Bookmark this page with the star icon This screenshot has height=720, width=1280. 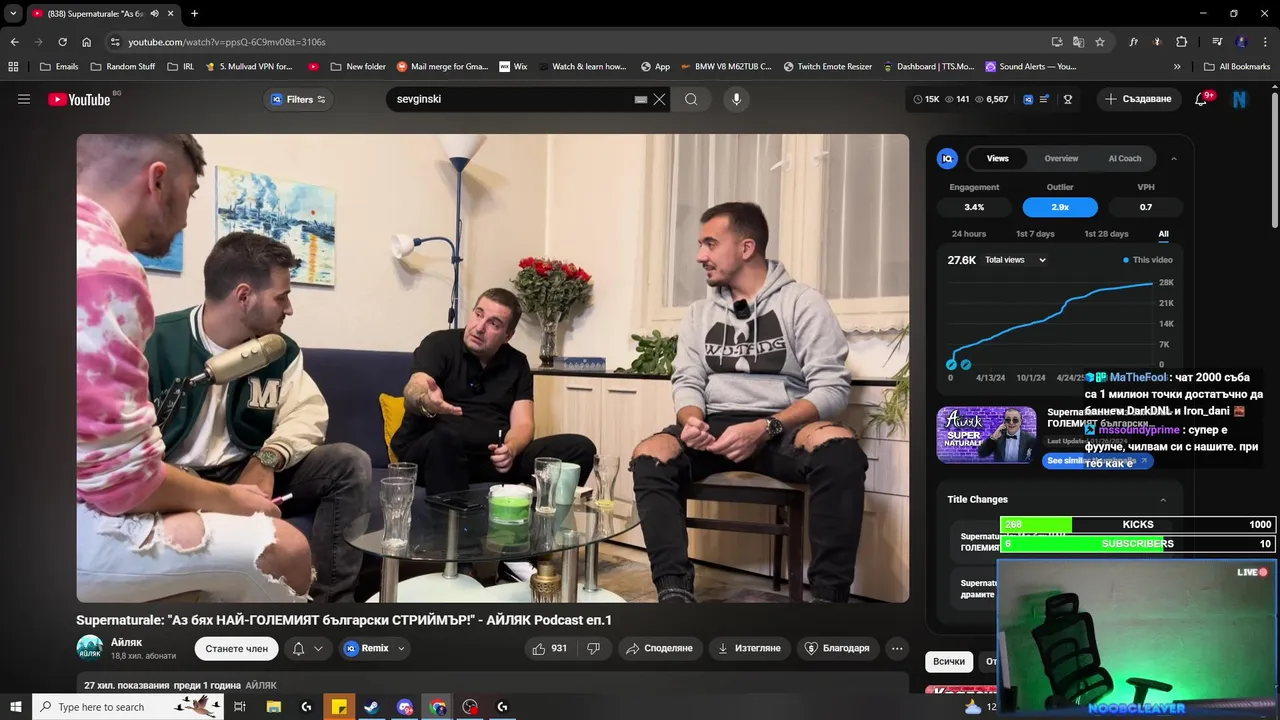coord(1100,42)
